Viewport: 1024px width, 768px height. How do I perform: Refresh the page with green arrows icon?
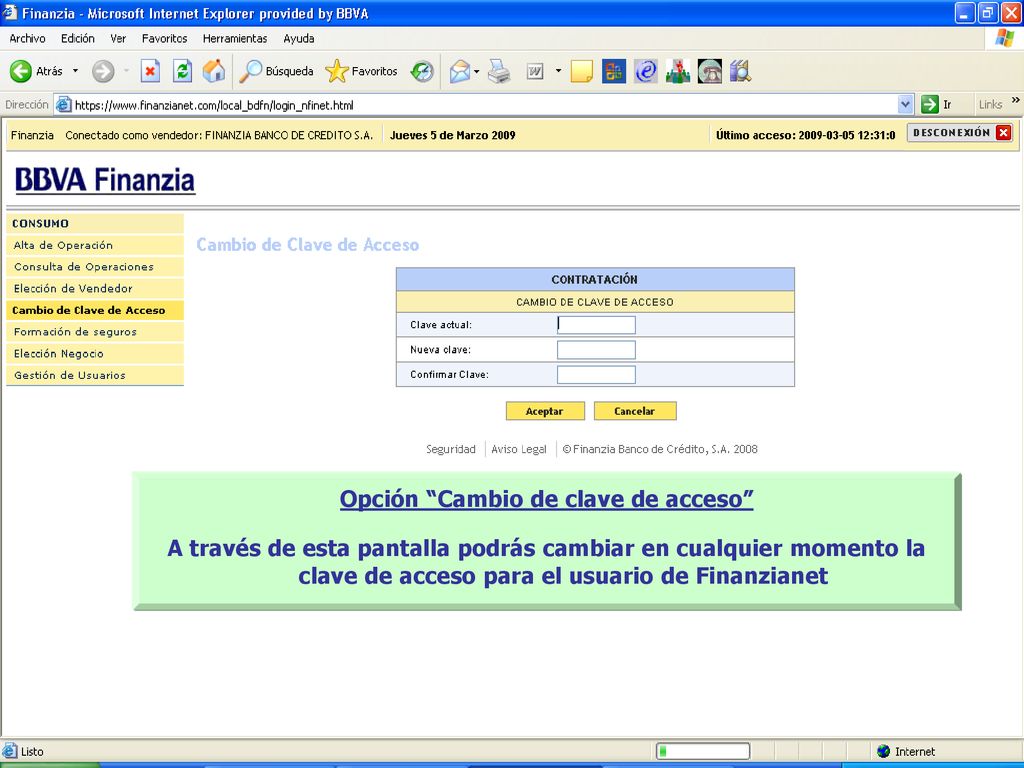[182, 71]
